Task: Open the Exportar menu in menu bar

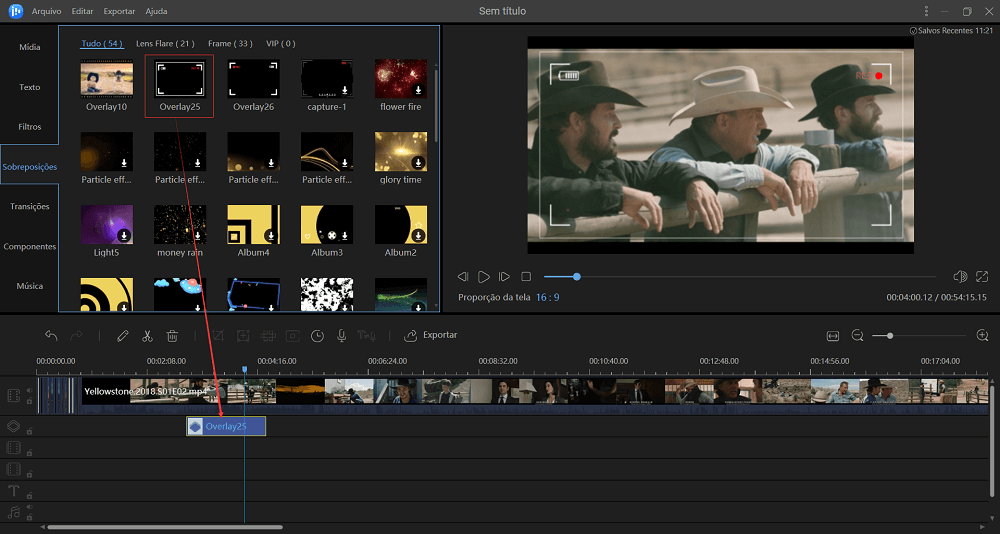Action: (x=119, y=11)
